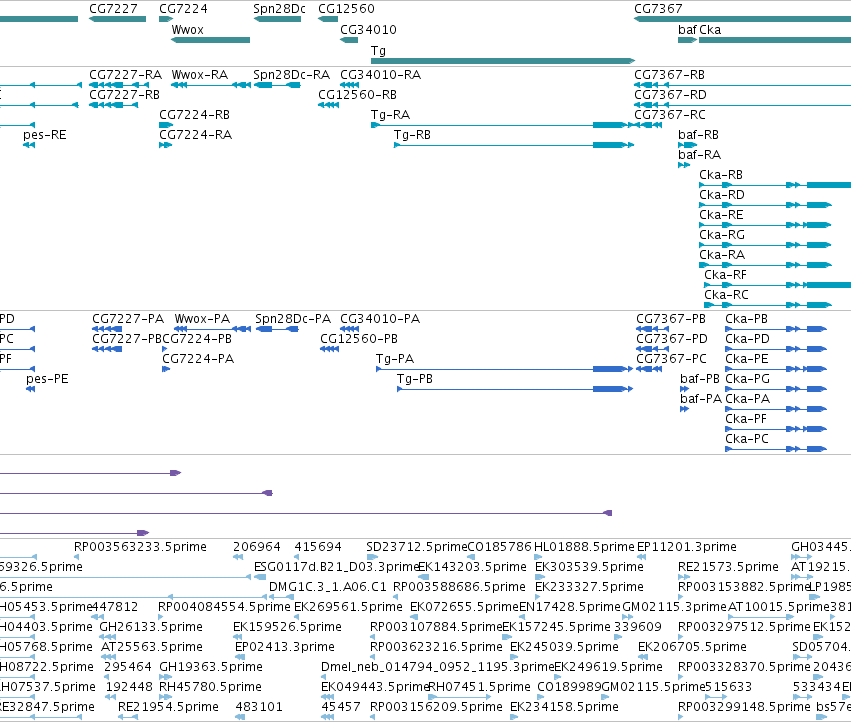Select pes-RE transcript label
This screenshot has width=851, height=722.
click(45, 135)
